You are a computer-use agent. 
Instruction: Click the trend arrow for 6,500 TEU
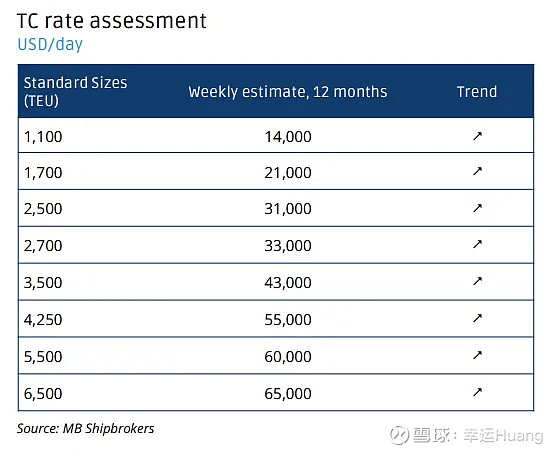tap(478, 392)
